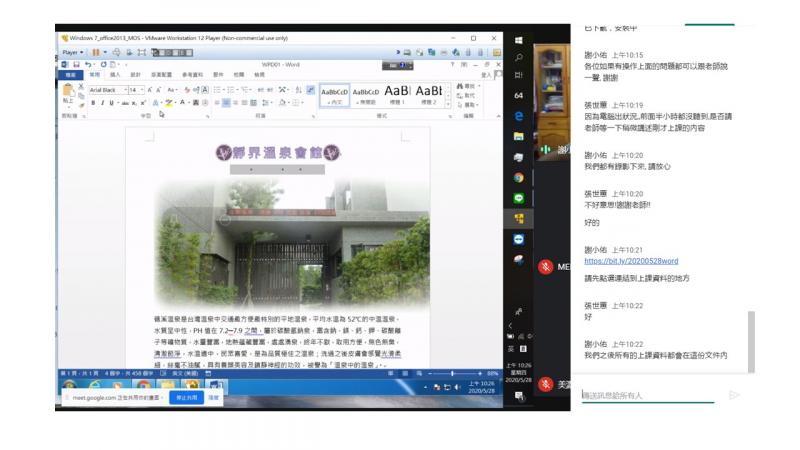Viewport: 800px width, 450px height.
Task: Click the VMware pause button icon
Action: [95, 53]
